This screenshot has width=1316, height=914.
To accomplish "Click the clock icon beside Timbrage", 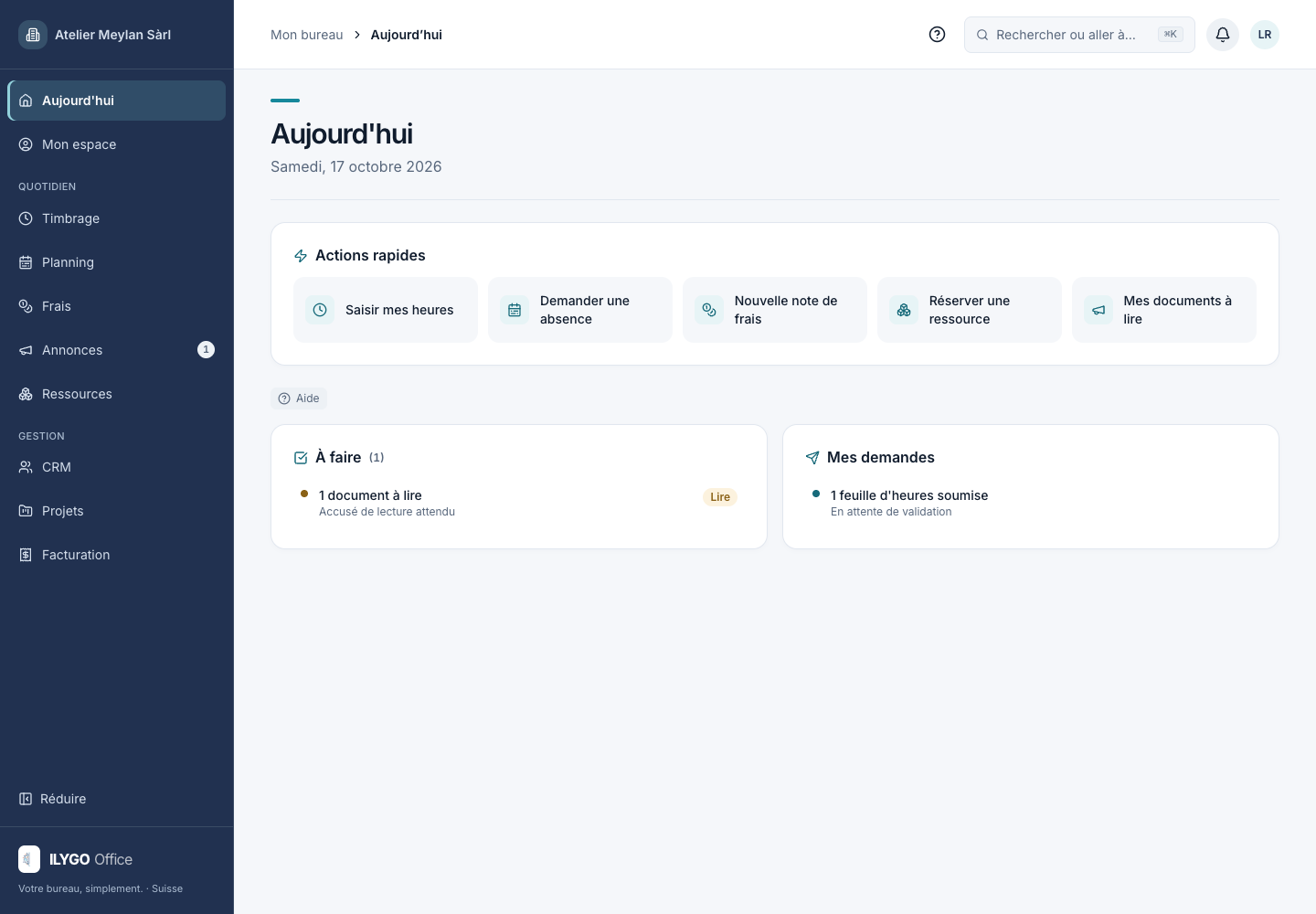I will coord(26,218).
